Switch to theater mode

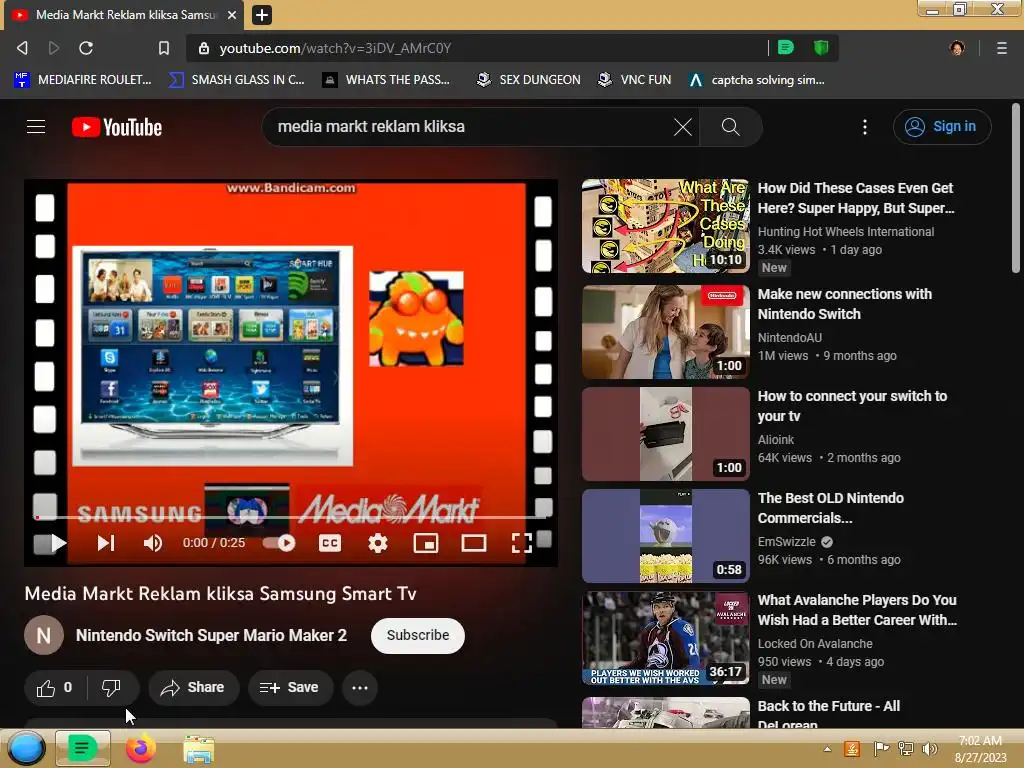tap(473, 543)
